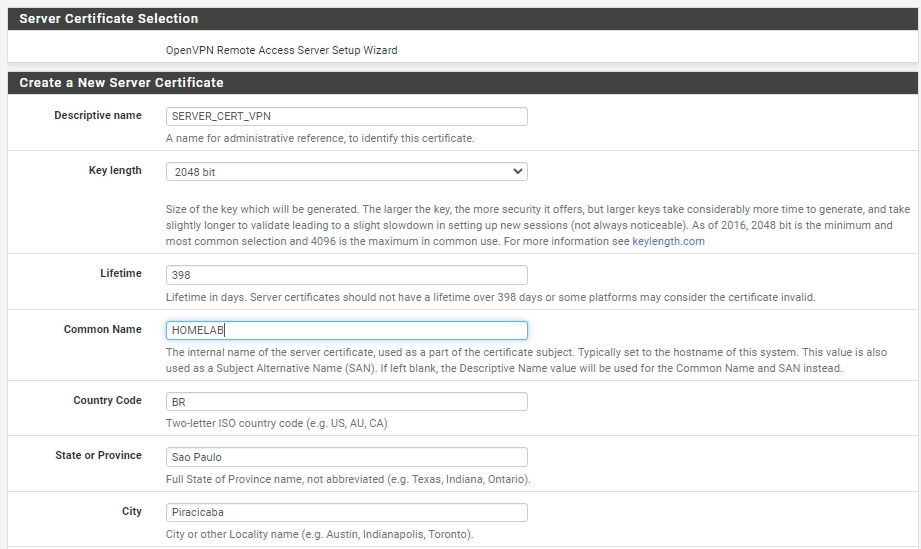Open the Key length dropdown arrow
This screenshot has width=921, height=549.
coord(517,171)
